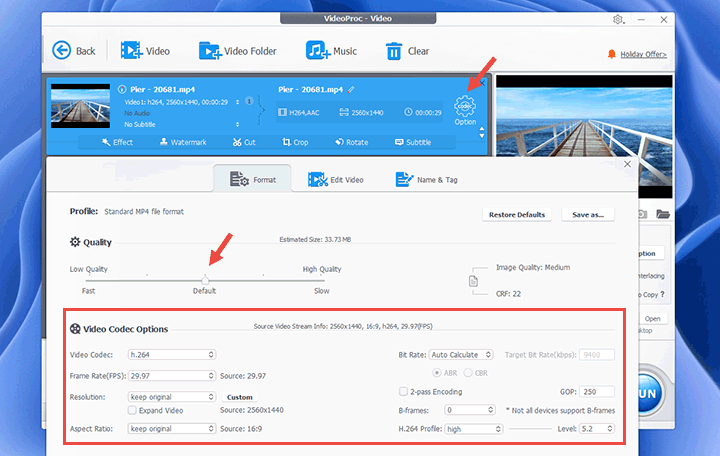This screenshot has height=456, width=720.
Task: Click the Quality gear icon
Action: (x=75, y=242)
